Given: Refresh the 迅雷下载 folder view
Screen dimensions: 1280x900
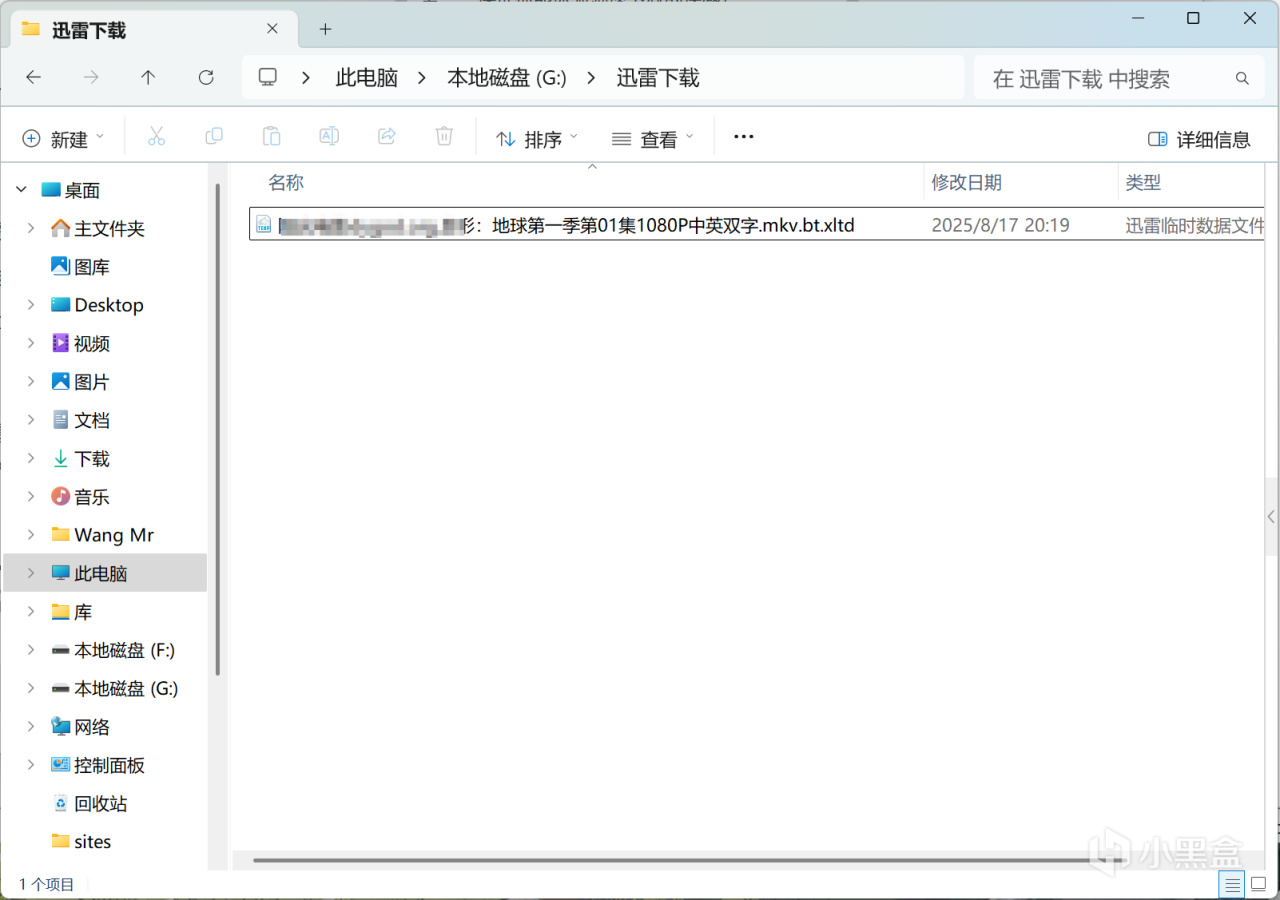Looking at the screenshot, I should tap(206, 78).
